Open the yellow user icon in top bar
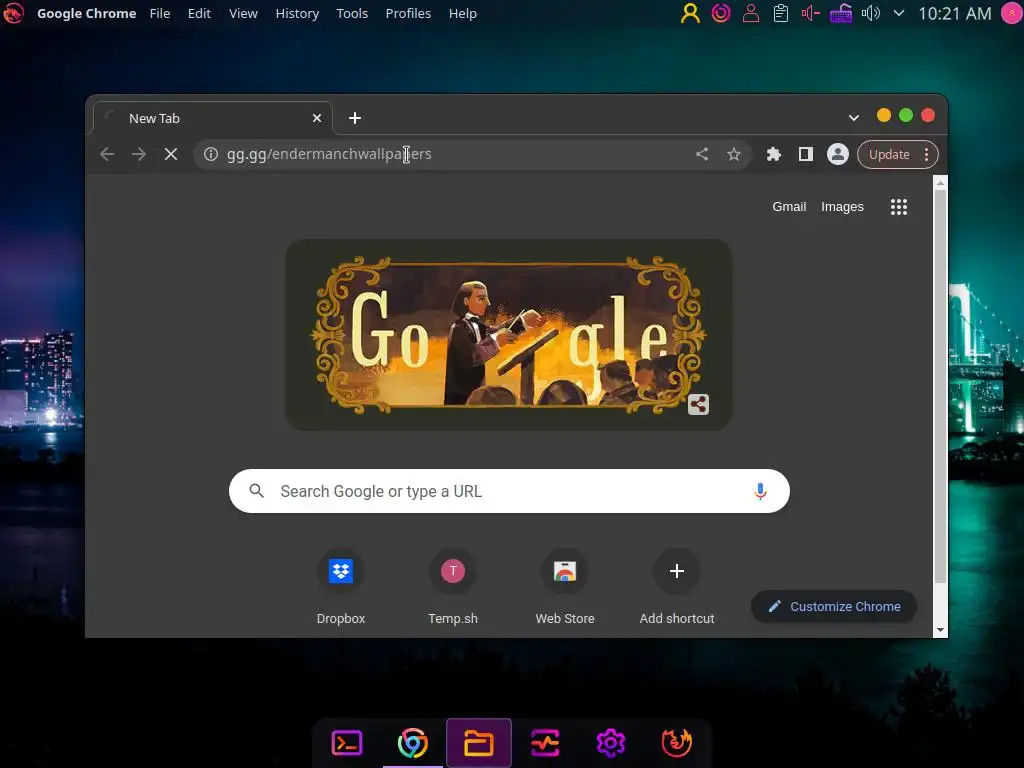 (690, 13)
